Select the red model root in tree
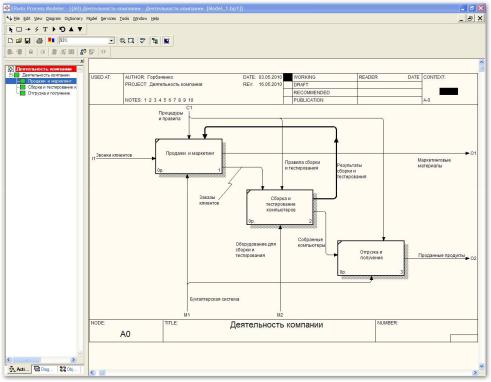Image resolution: width=491 pixels, height=382 pixels. [46, 69]
